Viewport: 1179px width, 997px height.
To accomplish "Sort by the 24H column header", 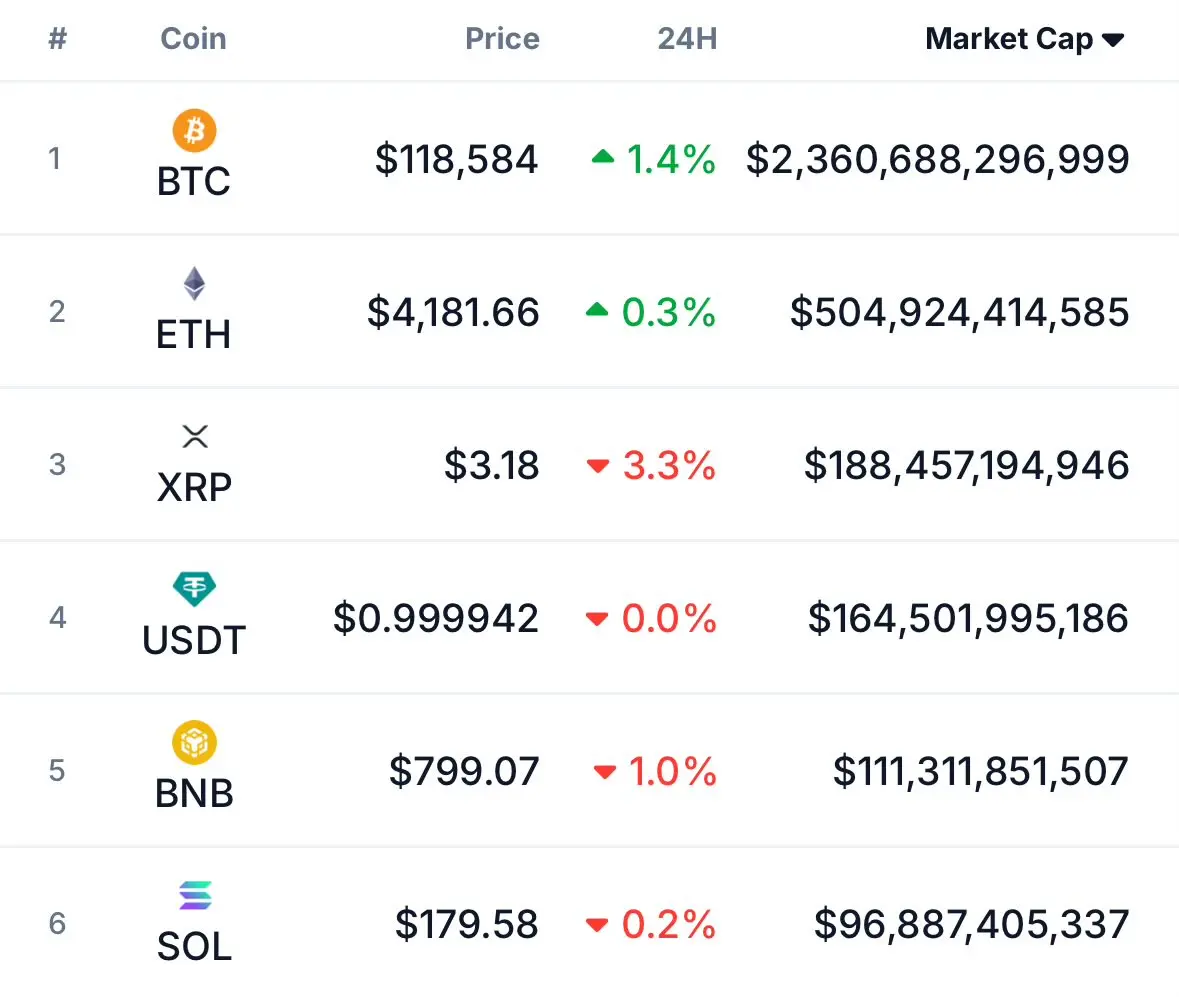I will [687, 38].
